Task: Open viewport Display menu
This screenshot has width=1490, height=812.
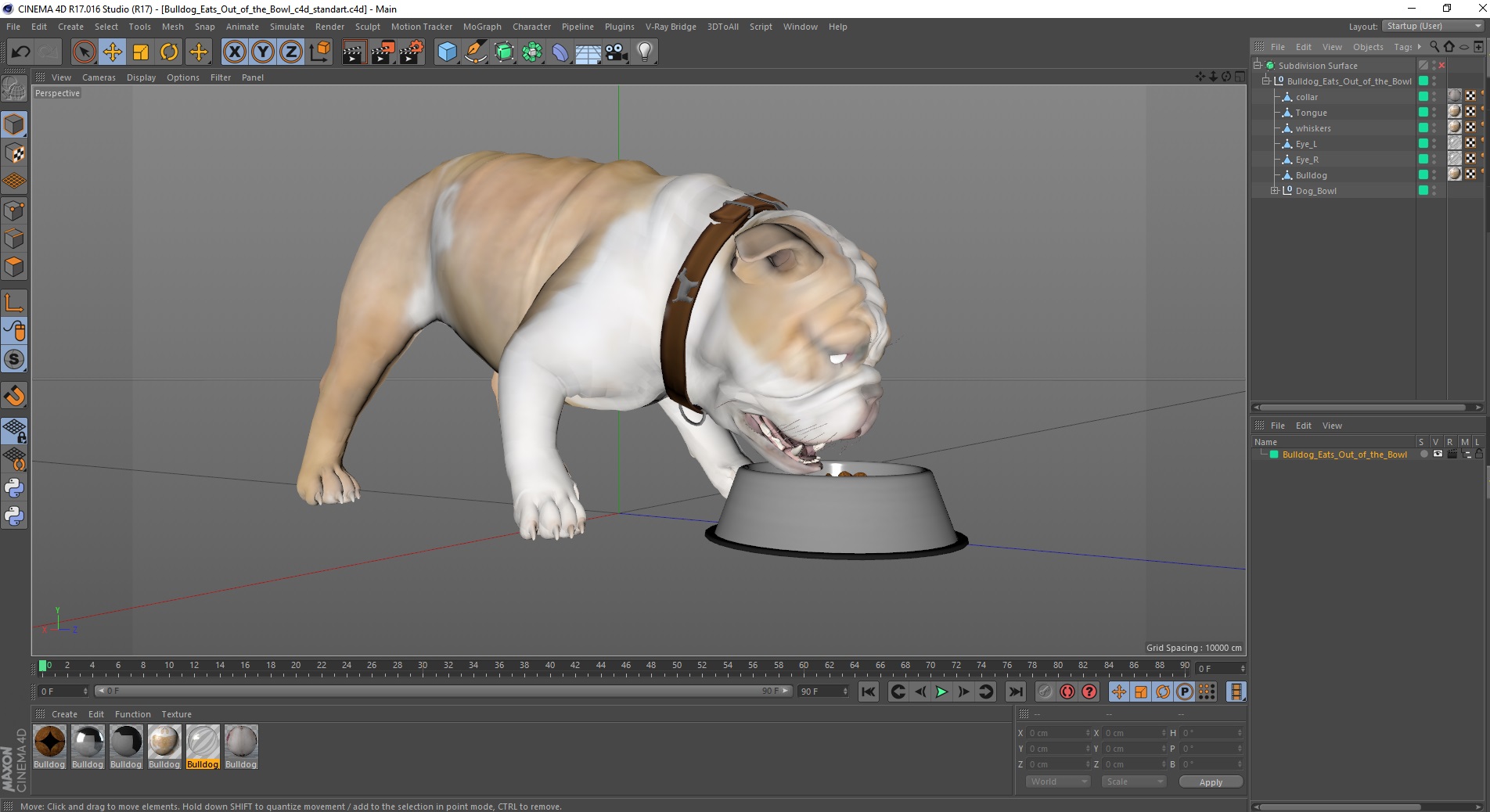Action: coord(141,77)
